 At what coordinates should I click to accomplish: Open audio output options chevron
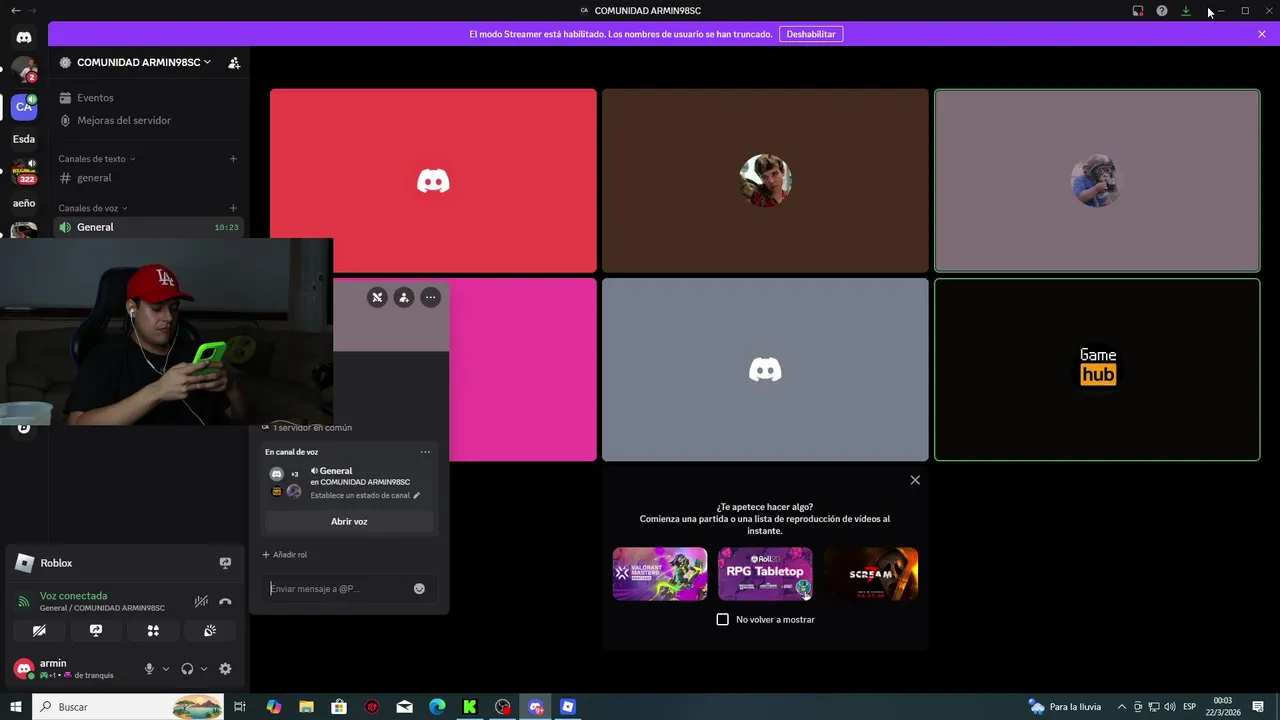coord(204,668)
